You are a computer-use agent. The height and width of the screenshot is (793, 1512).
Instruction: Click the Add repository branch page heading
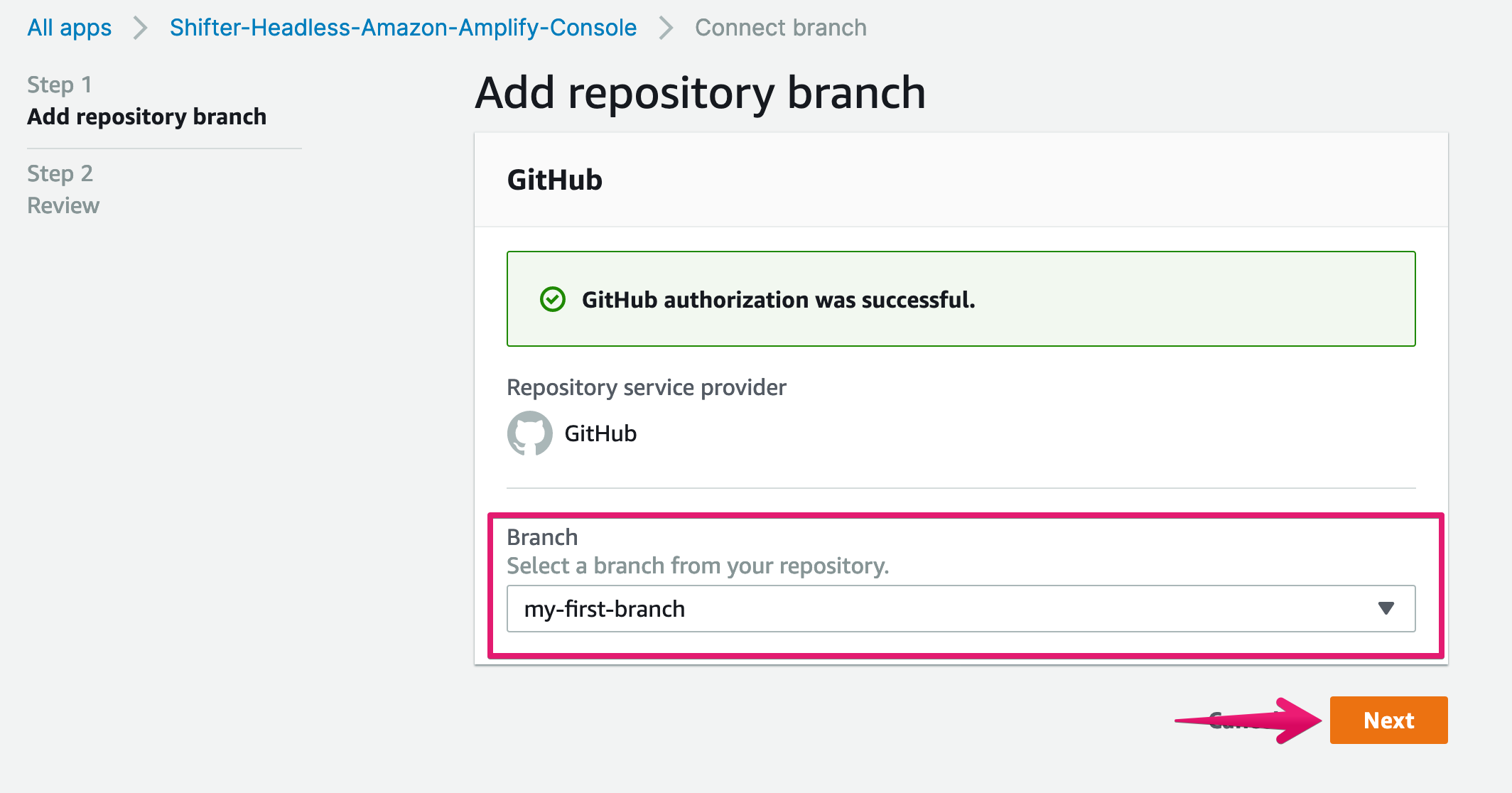pos(700,92)
